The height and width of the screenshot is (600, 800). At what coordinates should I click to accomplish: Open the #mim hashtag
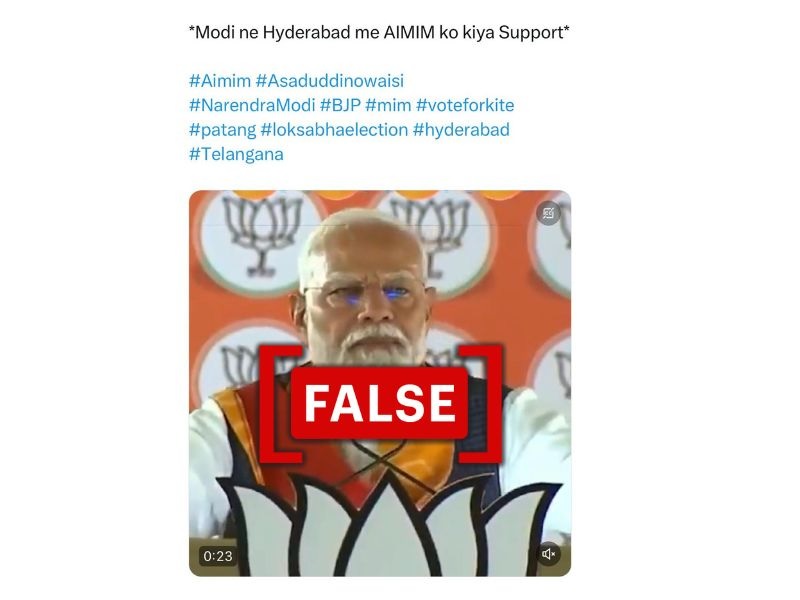(x=388, y=105)
